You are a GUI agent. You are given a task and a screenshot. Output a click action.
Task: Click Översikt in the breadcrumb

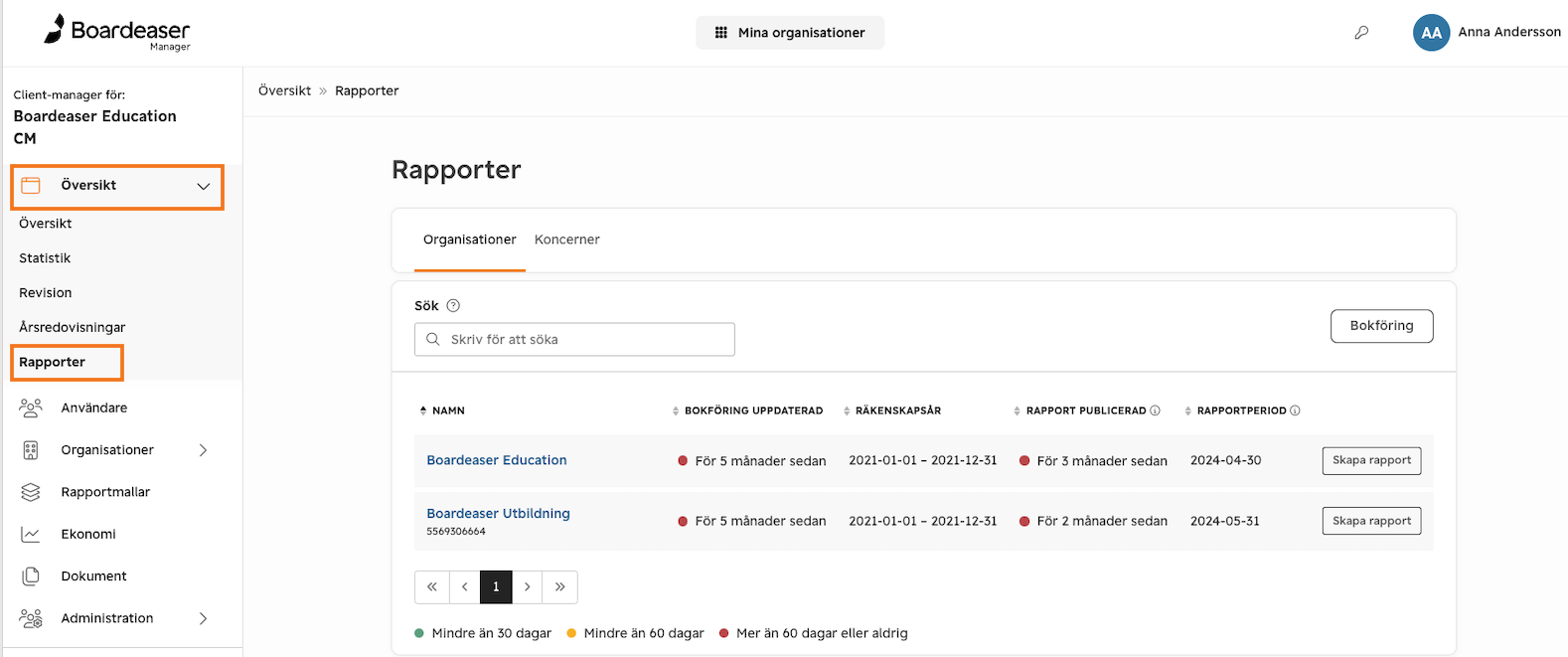tap(284, 90)
